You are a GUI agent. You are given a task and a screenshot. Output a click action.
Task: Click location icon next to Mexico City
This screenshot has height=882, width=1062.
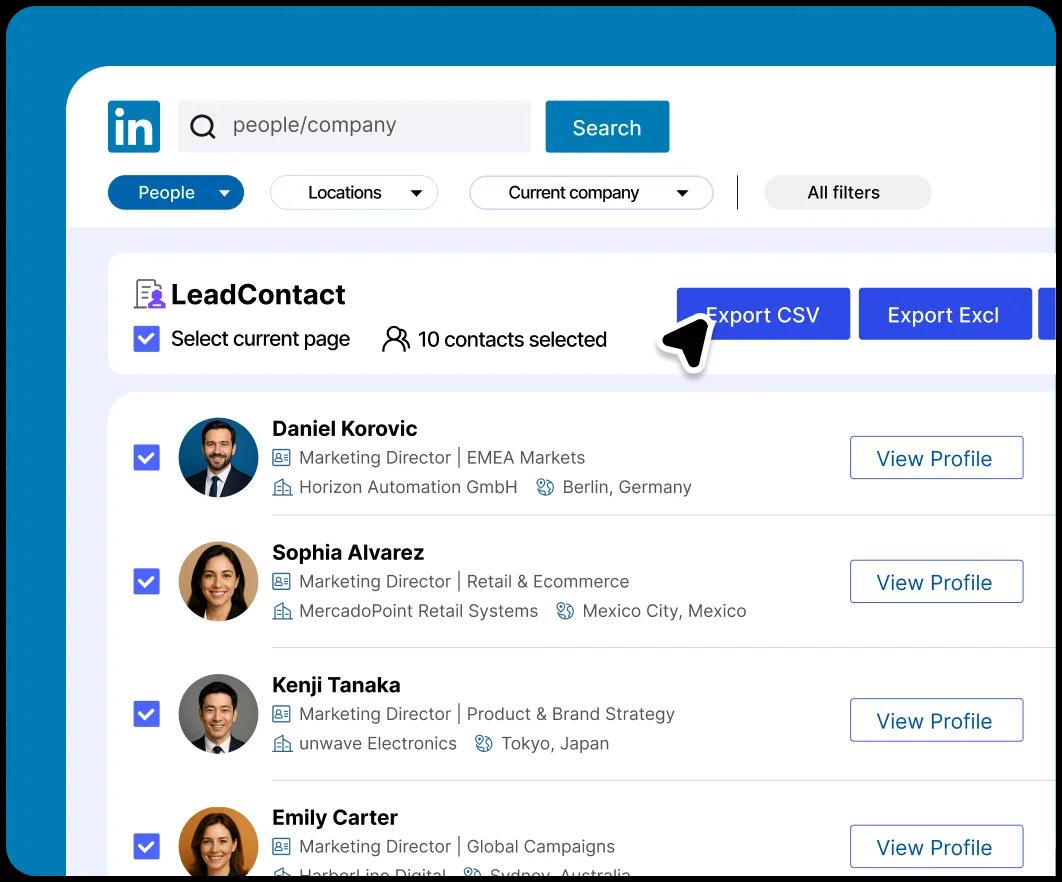(565, 611)
